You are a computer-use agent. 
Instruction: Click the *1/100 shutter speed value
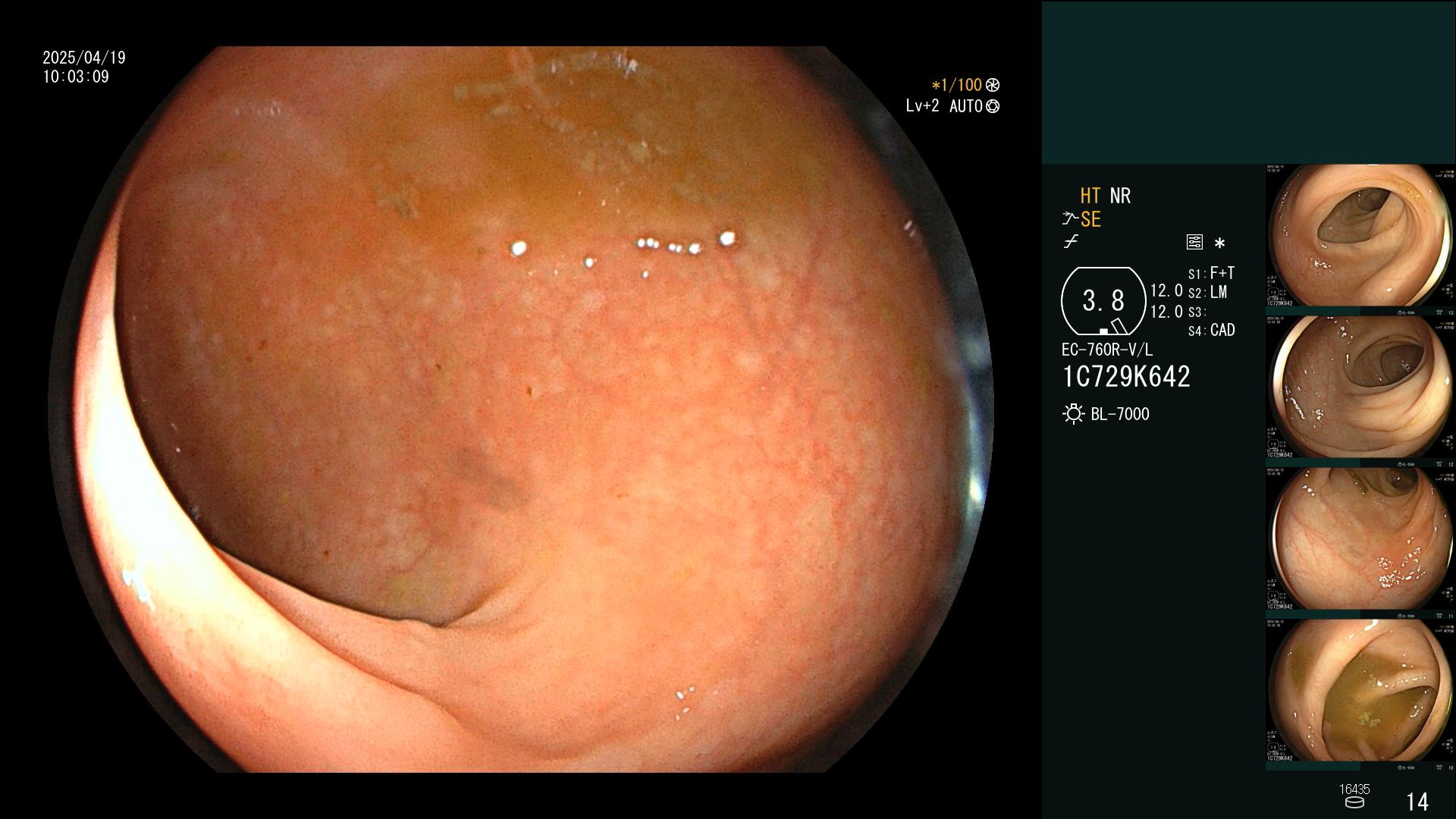click(x=956, y=86)
